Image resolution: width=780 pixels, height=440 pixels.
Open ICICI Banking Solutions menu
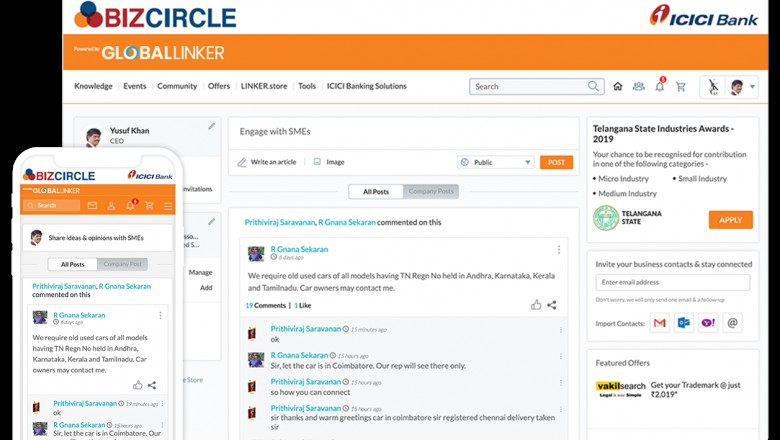coord(366,86)
